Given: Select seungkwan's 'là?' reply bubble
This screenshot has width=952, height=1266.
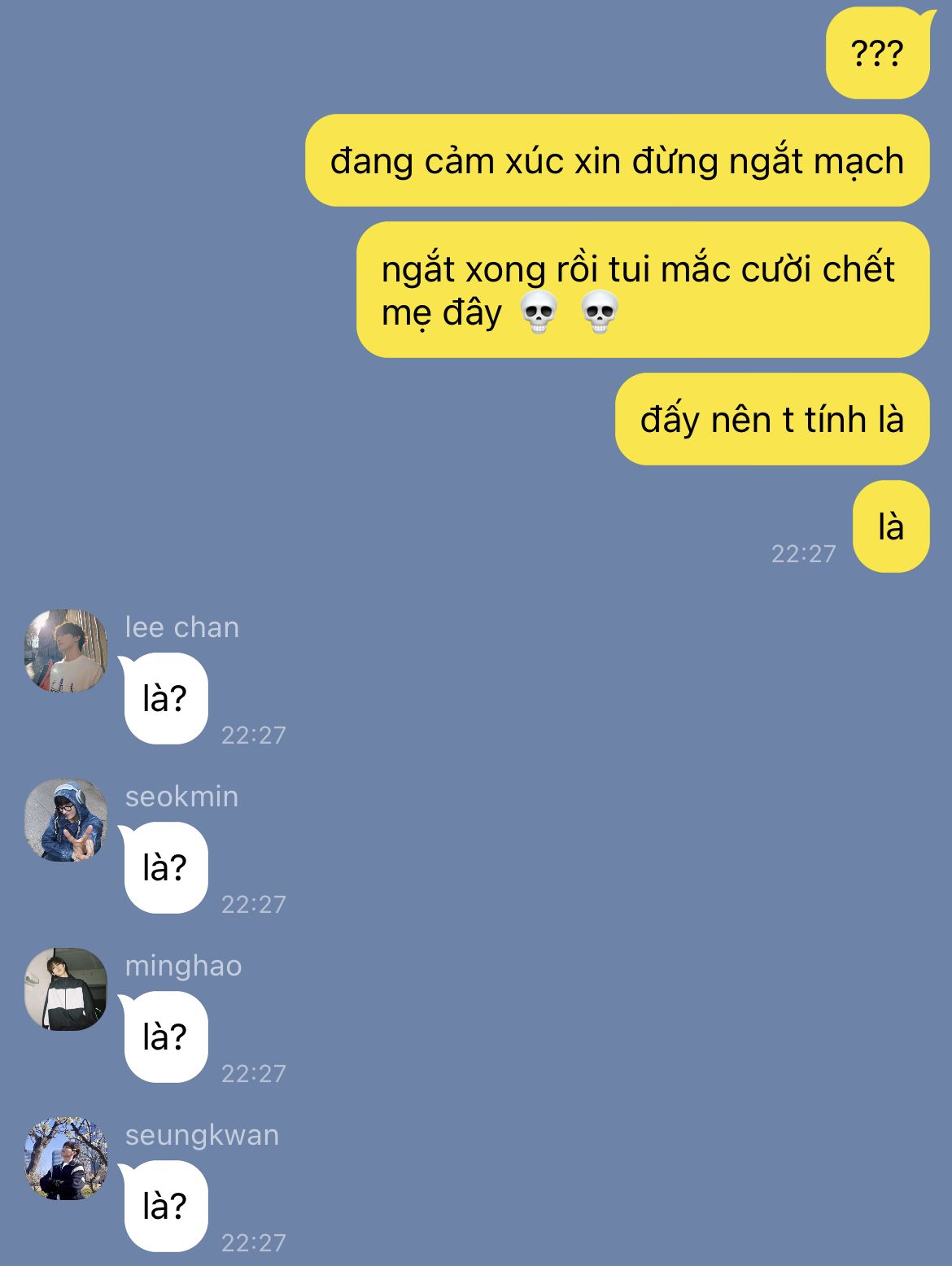Looking at the screenshot, I should 165,1207.
